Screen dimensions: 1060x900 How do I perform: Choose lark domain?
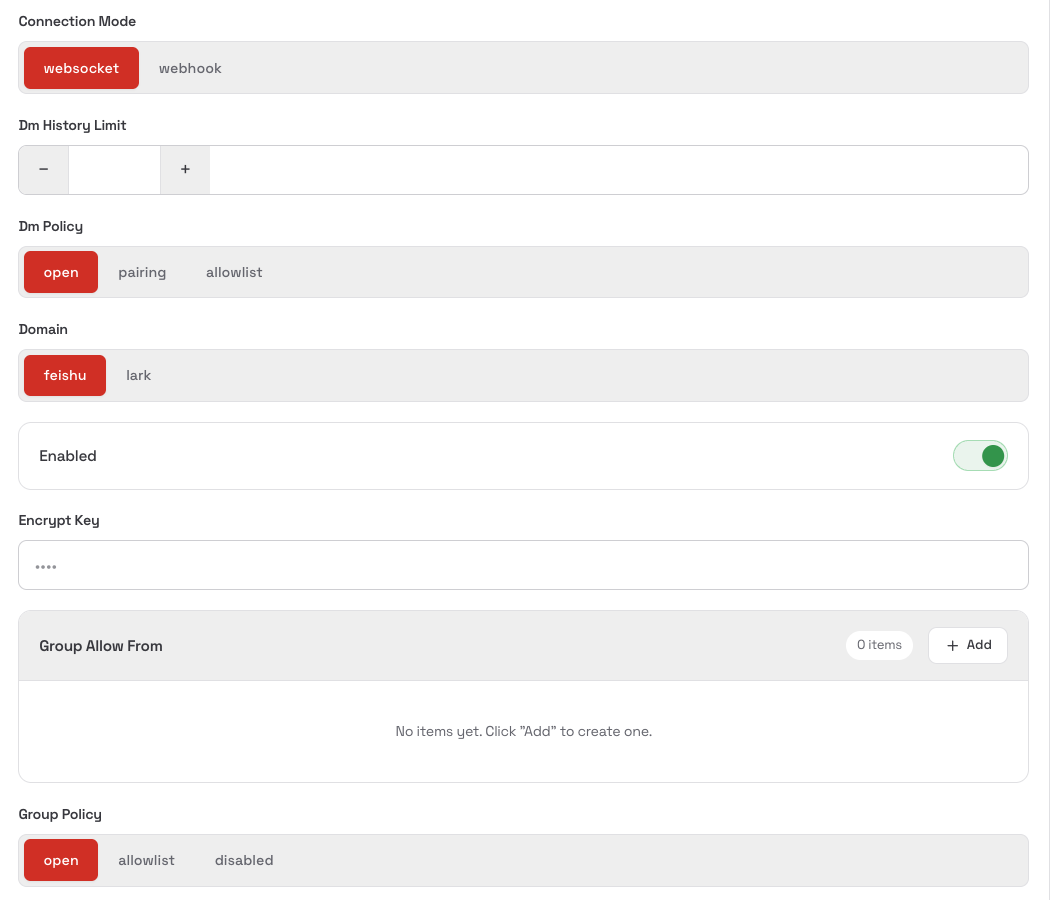[139, 375]
